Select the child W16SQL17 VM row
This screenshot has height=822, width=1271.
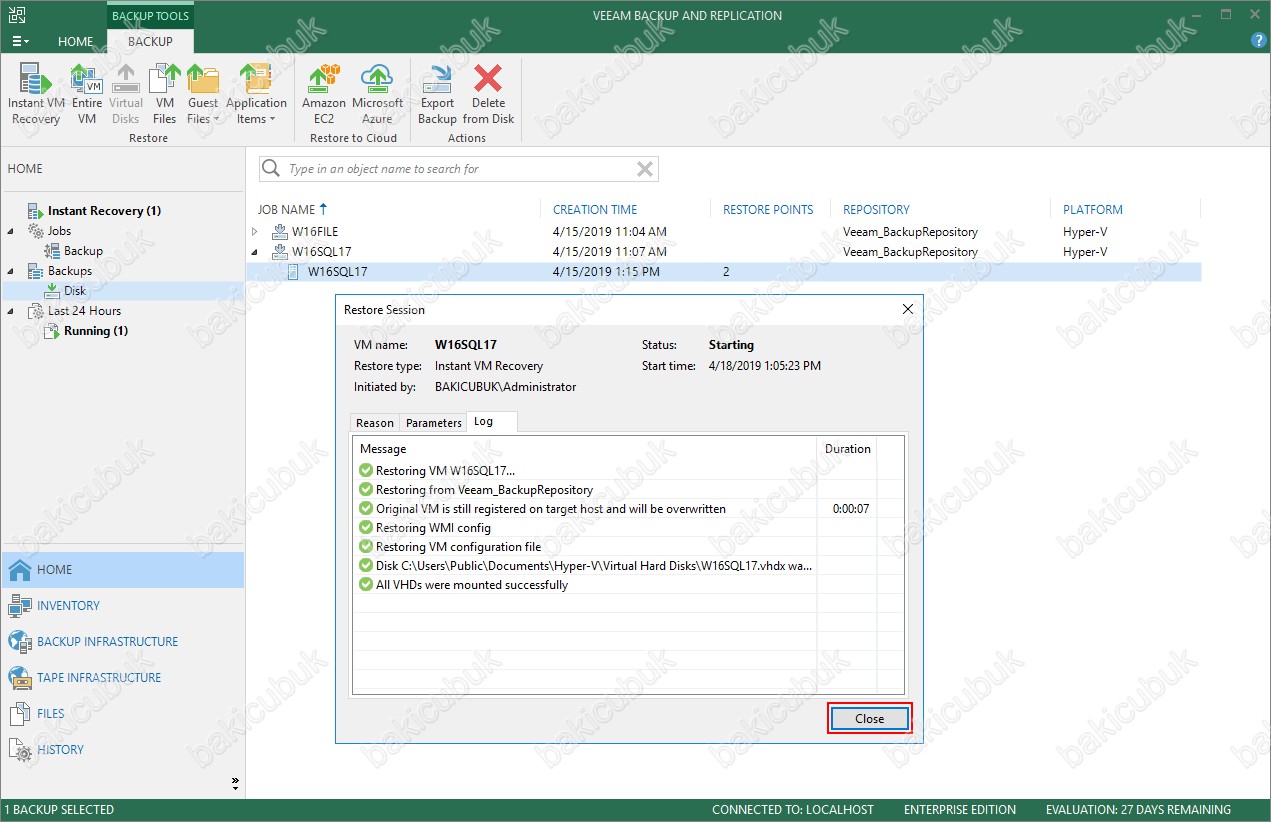coord(723,272)
